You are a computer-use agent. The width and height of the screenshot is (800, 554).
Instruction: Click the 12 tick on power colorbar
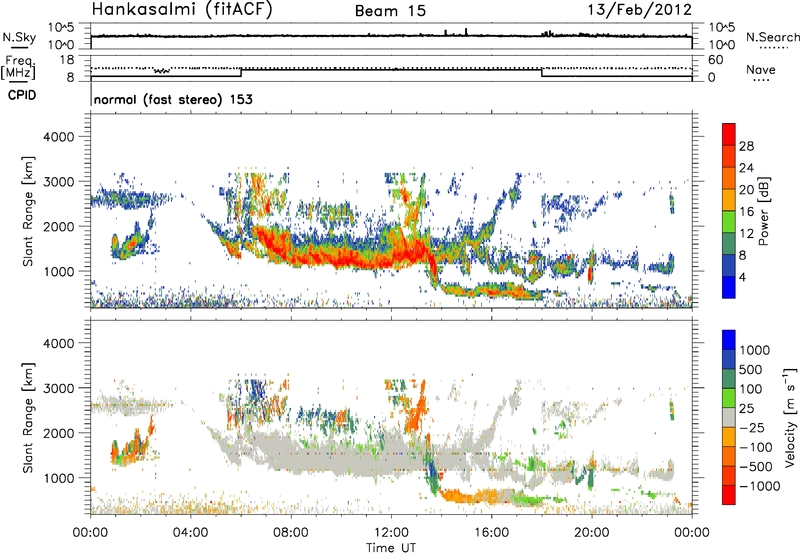tap(745, 234)
